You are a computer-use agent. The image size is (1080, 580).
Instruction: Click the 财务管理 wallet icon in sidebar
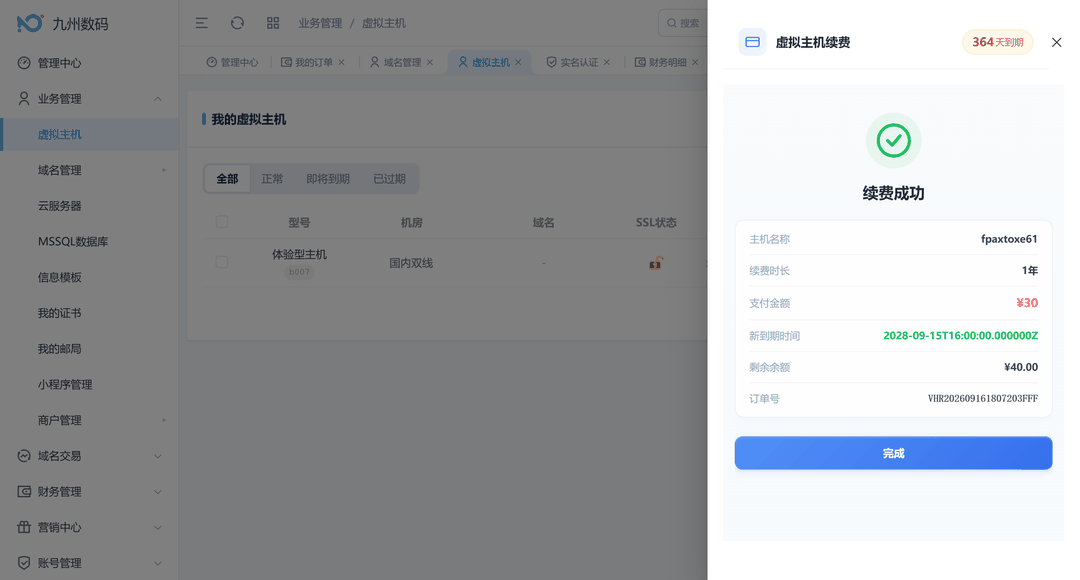24,492
